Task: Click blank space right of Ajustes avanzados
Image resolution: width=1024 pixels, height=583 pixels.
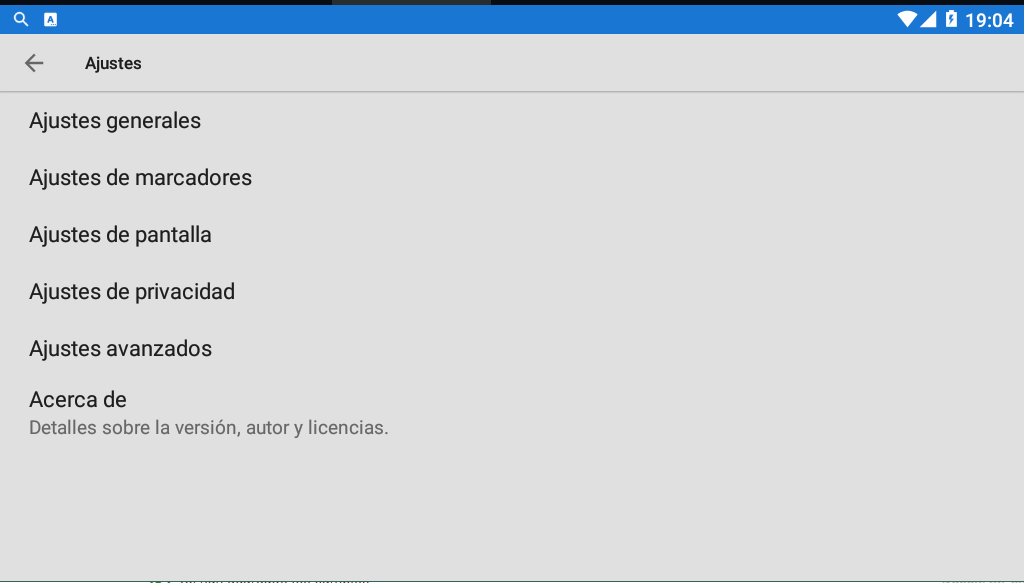Action: click(600, 349)
